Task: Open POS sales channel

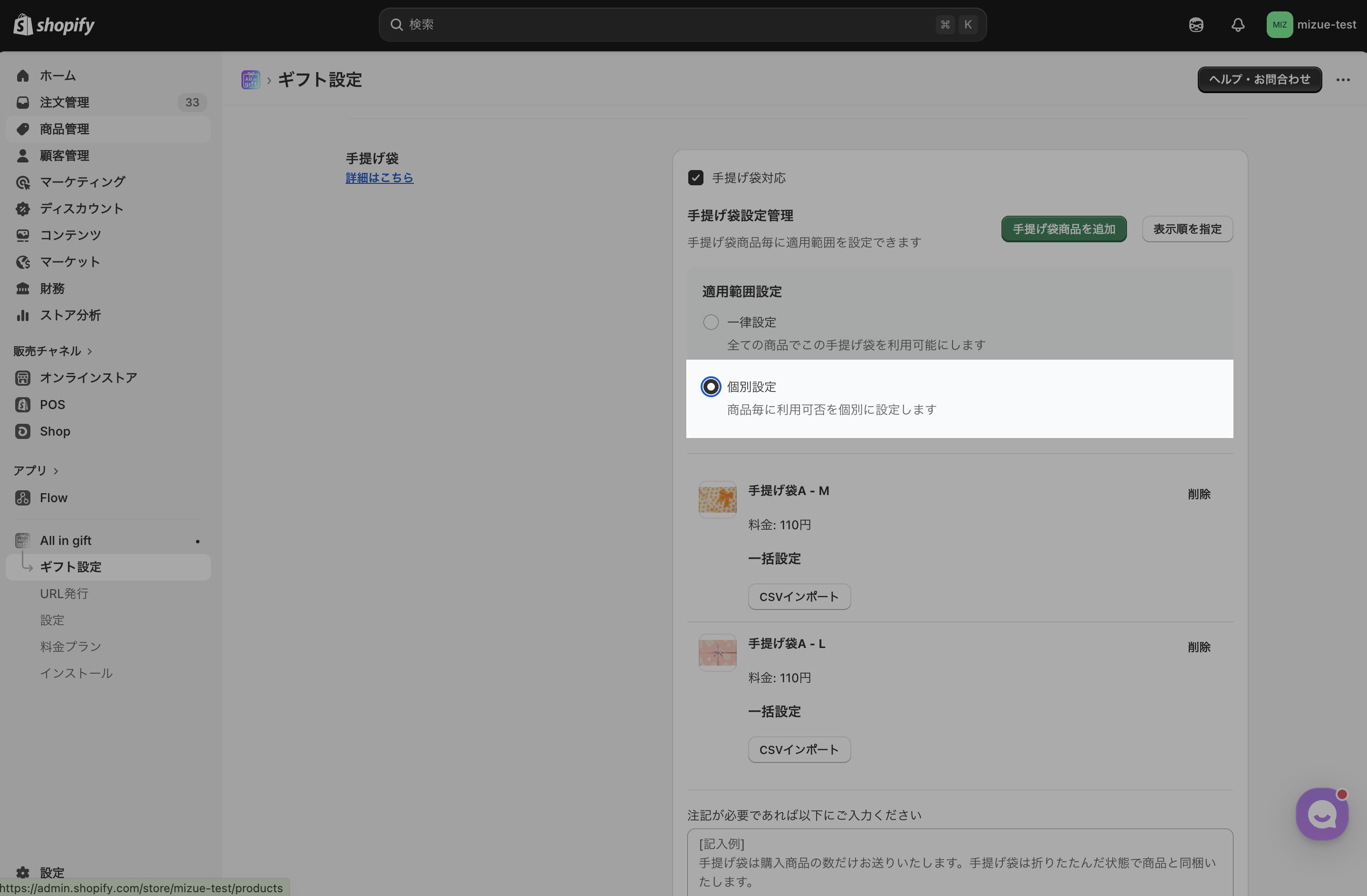Action: click(52, 405)
